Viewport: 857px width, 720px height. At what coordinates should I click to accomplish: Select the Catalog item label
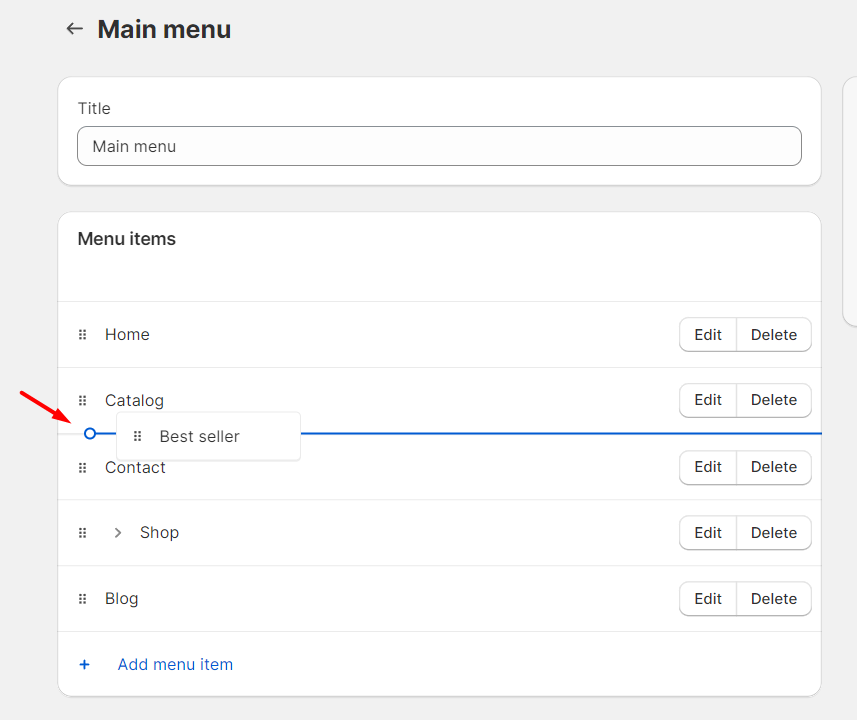point(134,400)
